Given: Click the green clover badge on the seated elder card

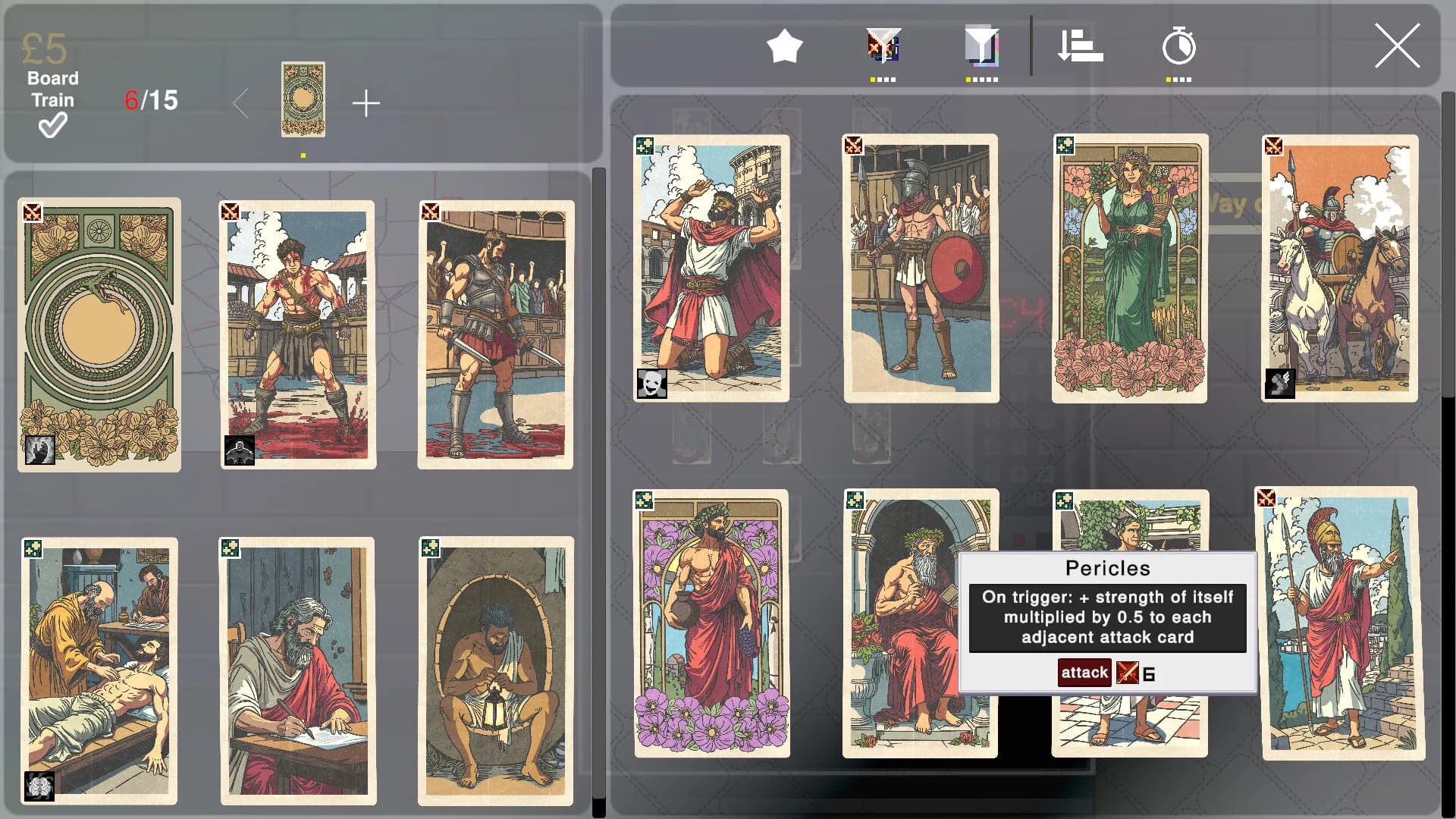Looking at the screenshot, I should pos(855,500).
